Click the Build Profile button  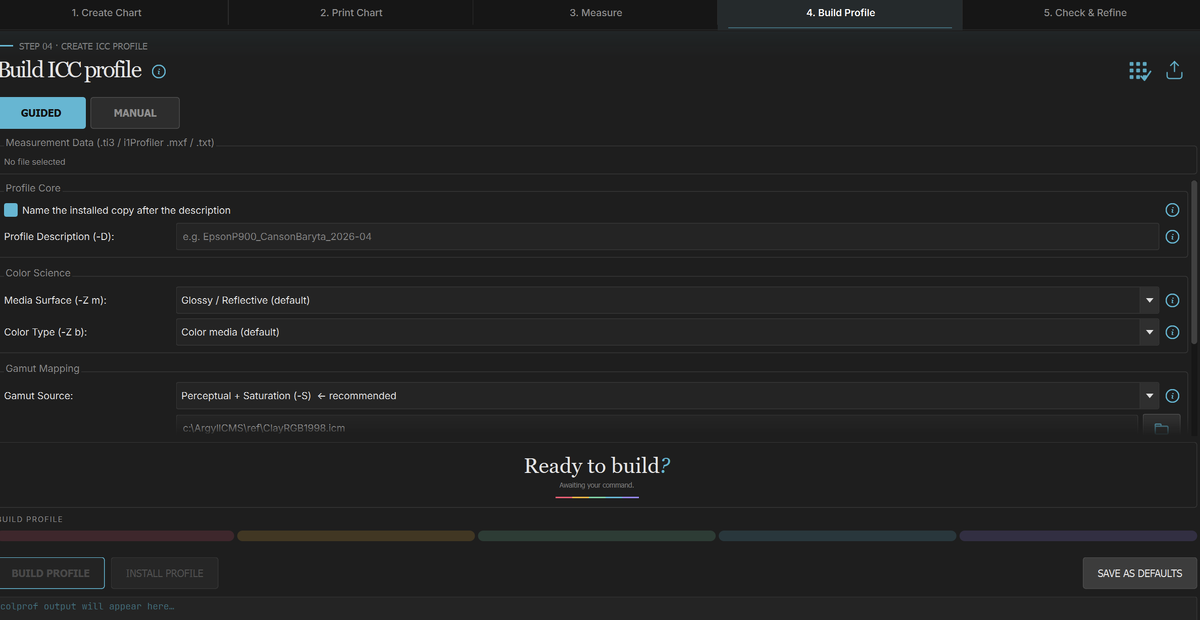point(51,573)
